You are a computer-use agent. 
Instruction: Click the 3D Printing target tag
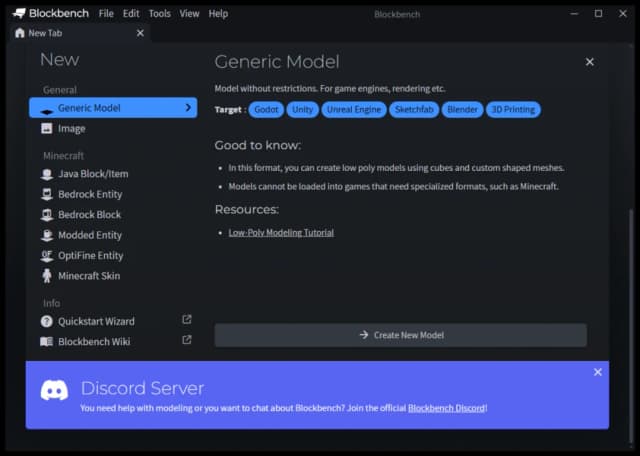click(x=513, y=109)
